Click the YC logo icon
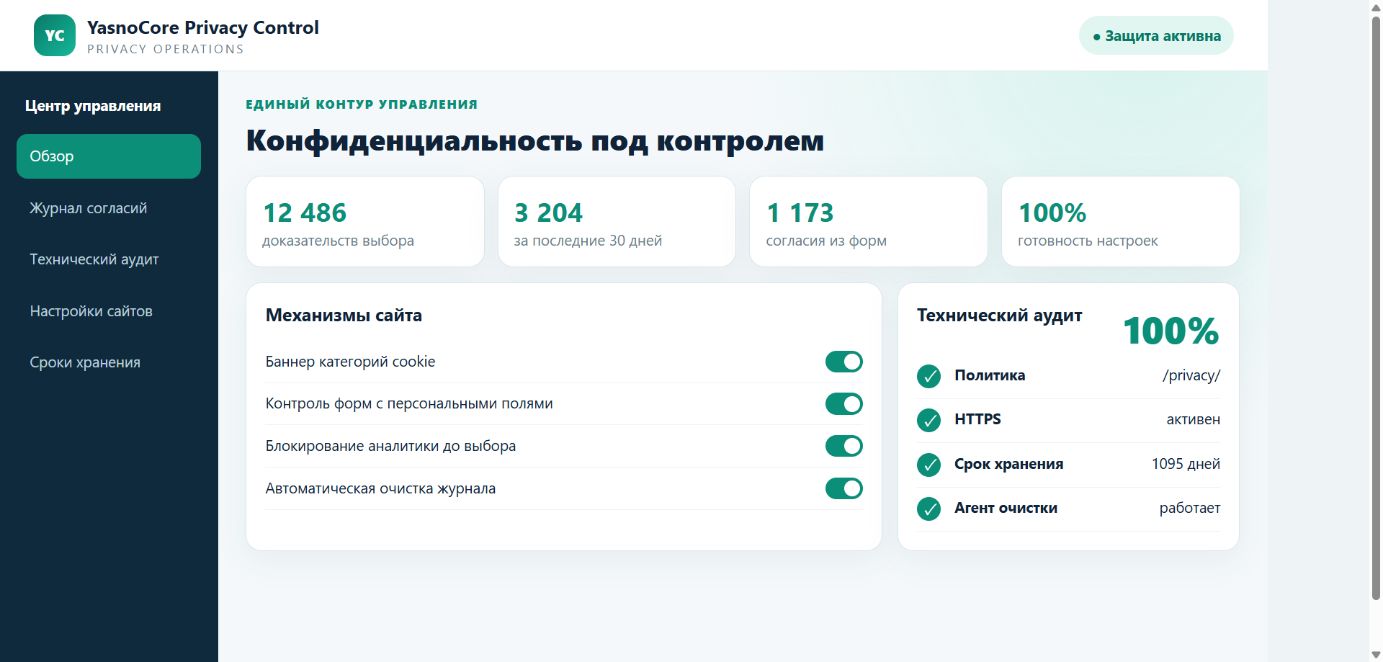1383x662 pixels. [55, 35]
